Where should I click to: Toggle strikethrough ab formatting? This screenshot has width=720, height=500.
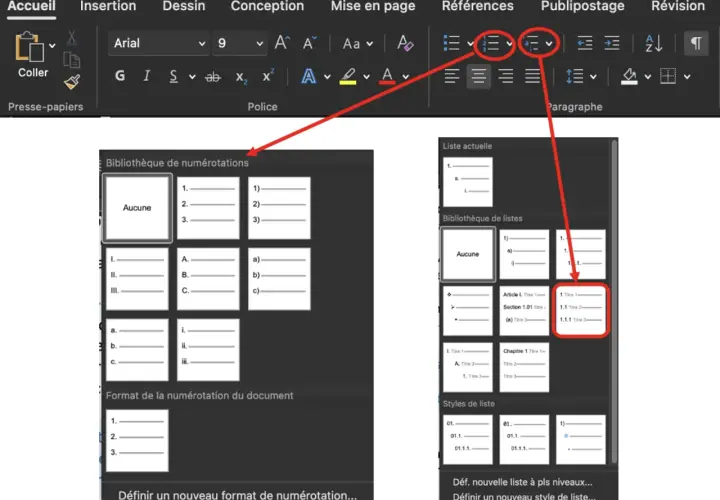click(x=213, y=77)
